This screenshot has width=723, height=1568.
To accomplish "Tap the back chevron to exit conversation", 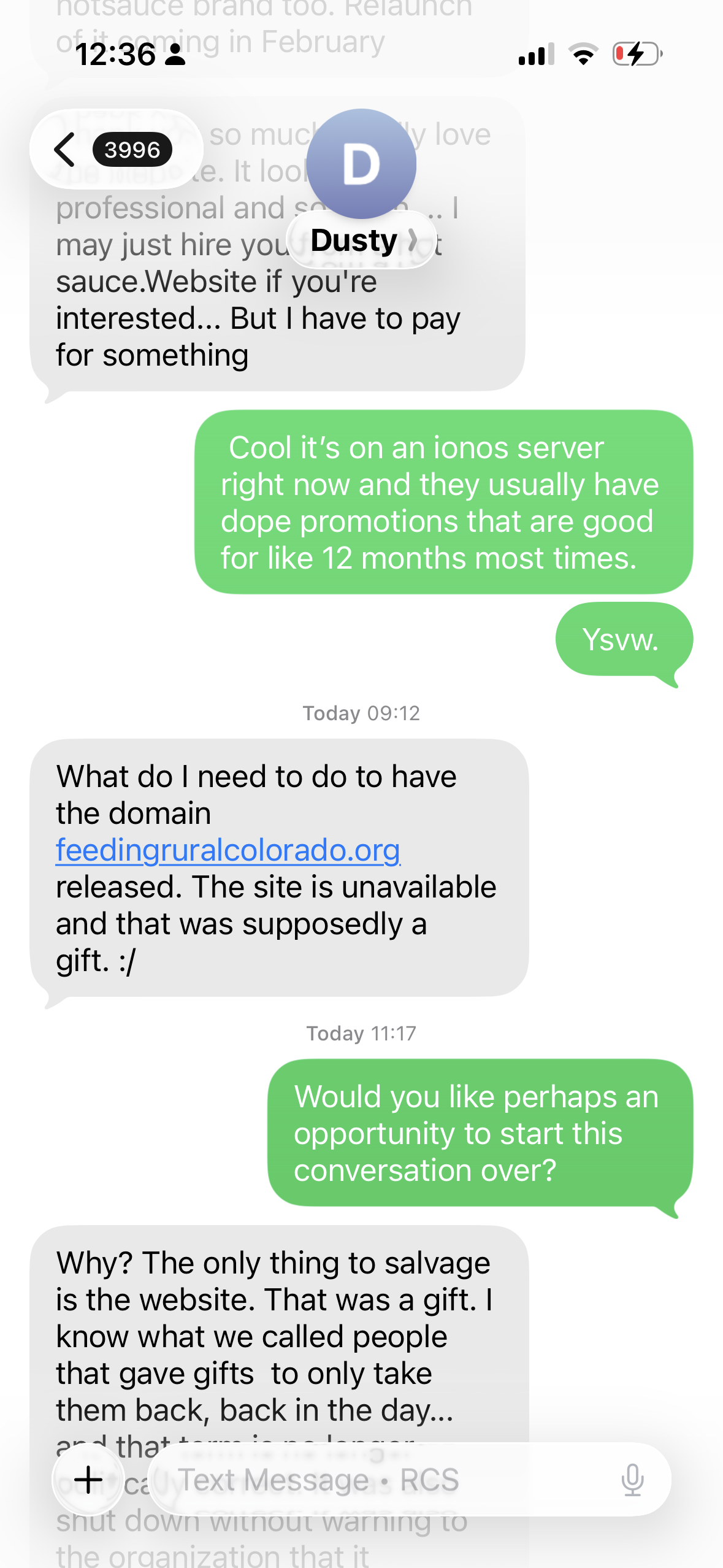I will pyautogui.click(x=64, y=150).
